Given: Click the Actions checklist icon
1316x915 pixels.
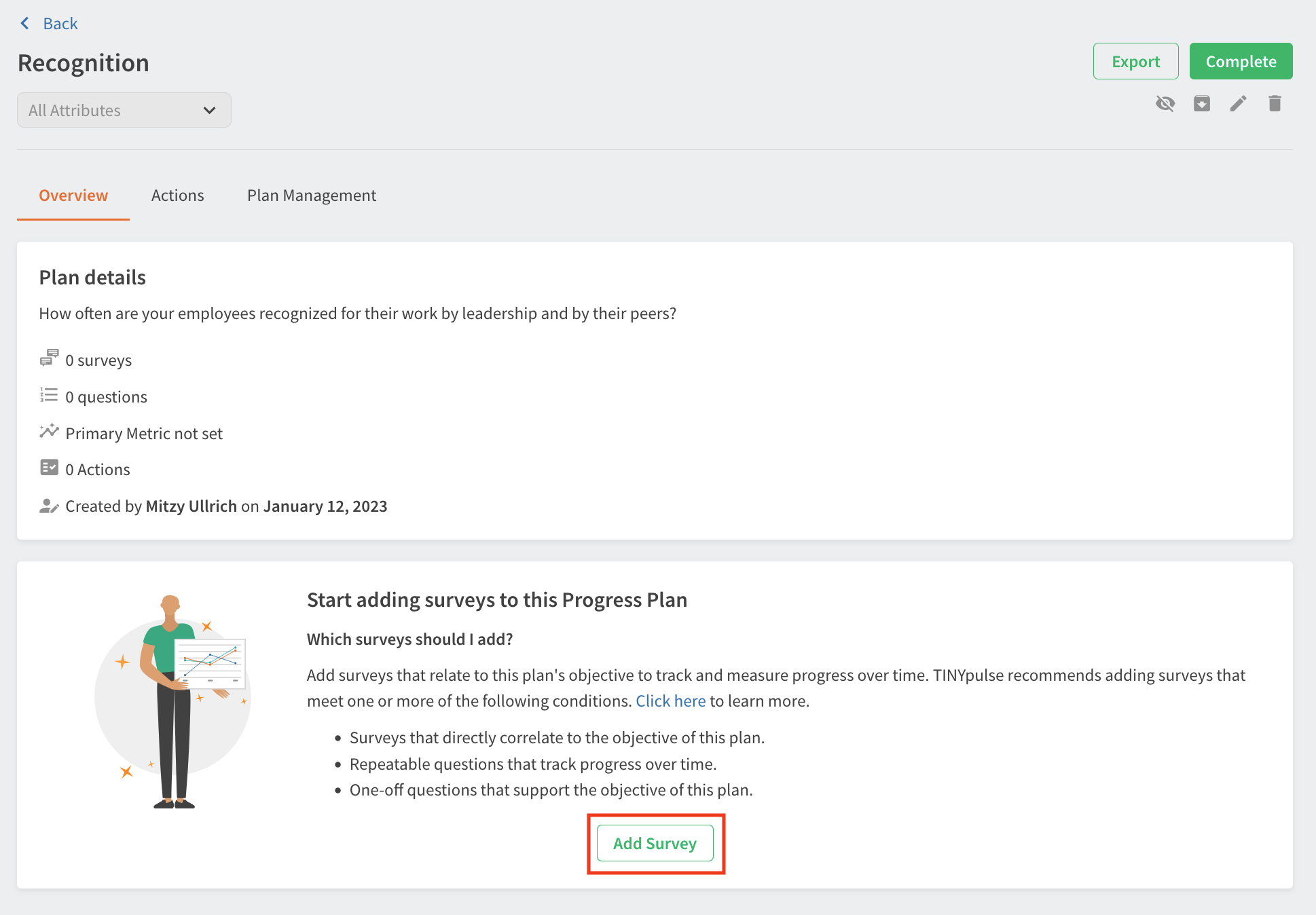Looking at the screenshot, I should click(49, 468).
